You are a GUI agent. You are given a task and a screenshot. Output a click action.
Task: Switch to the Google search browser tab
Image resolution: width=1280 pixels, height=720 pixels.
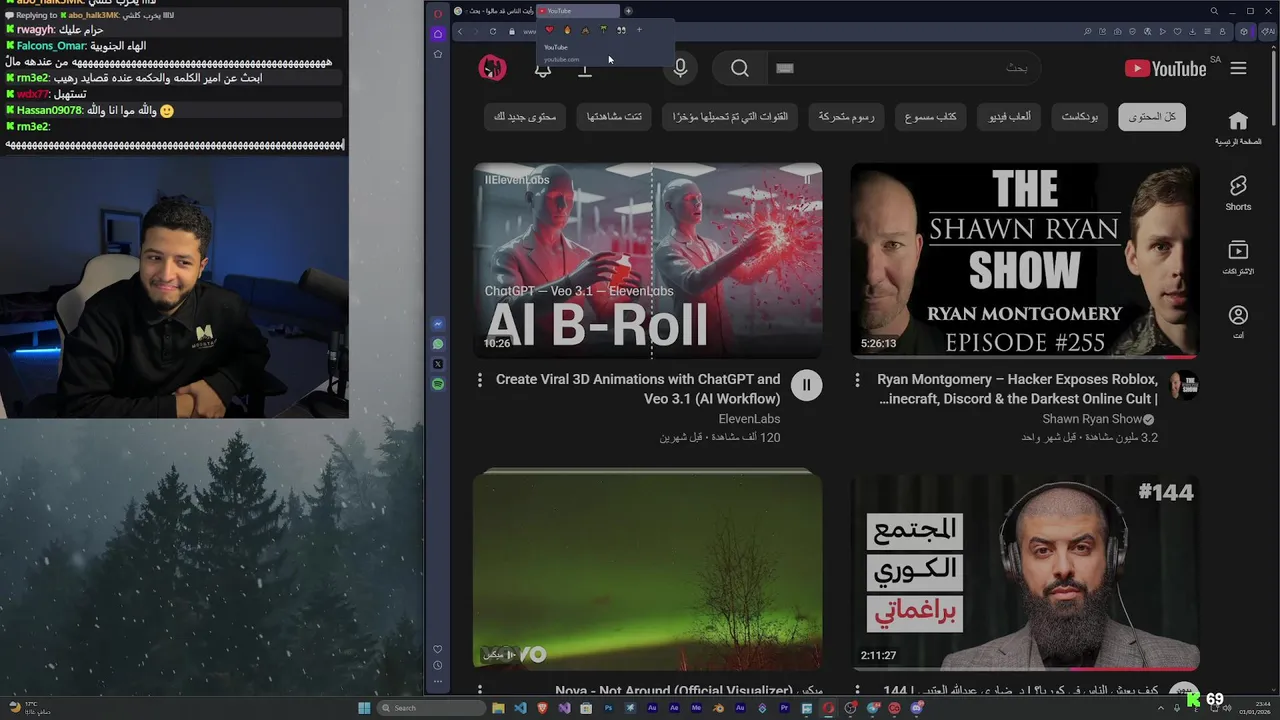pos(494,11)
